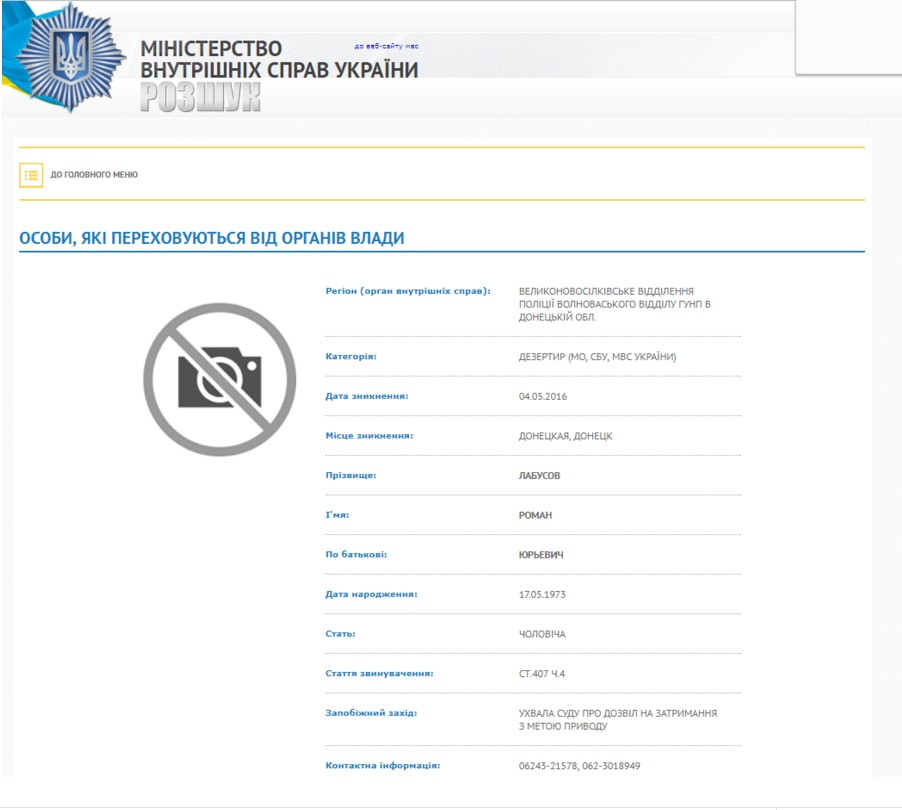The width and height of the screenshot is (902, 810).
Task: Click the place value 'ДОНЕЦКАЯ, ДОНЕЦК'
Action: 565,436
